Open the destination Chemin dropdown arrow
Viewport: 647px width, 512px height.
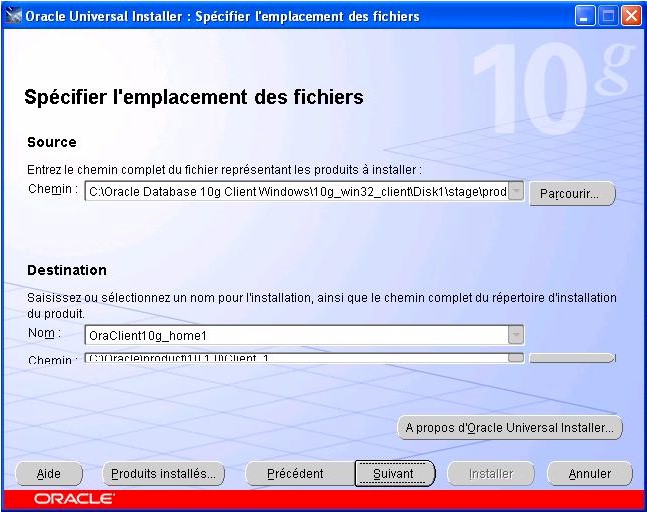[x=516, y=357]
